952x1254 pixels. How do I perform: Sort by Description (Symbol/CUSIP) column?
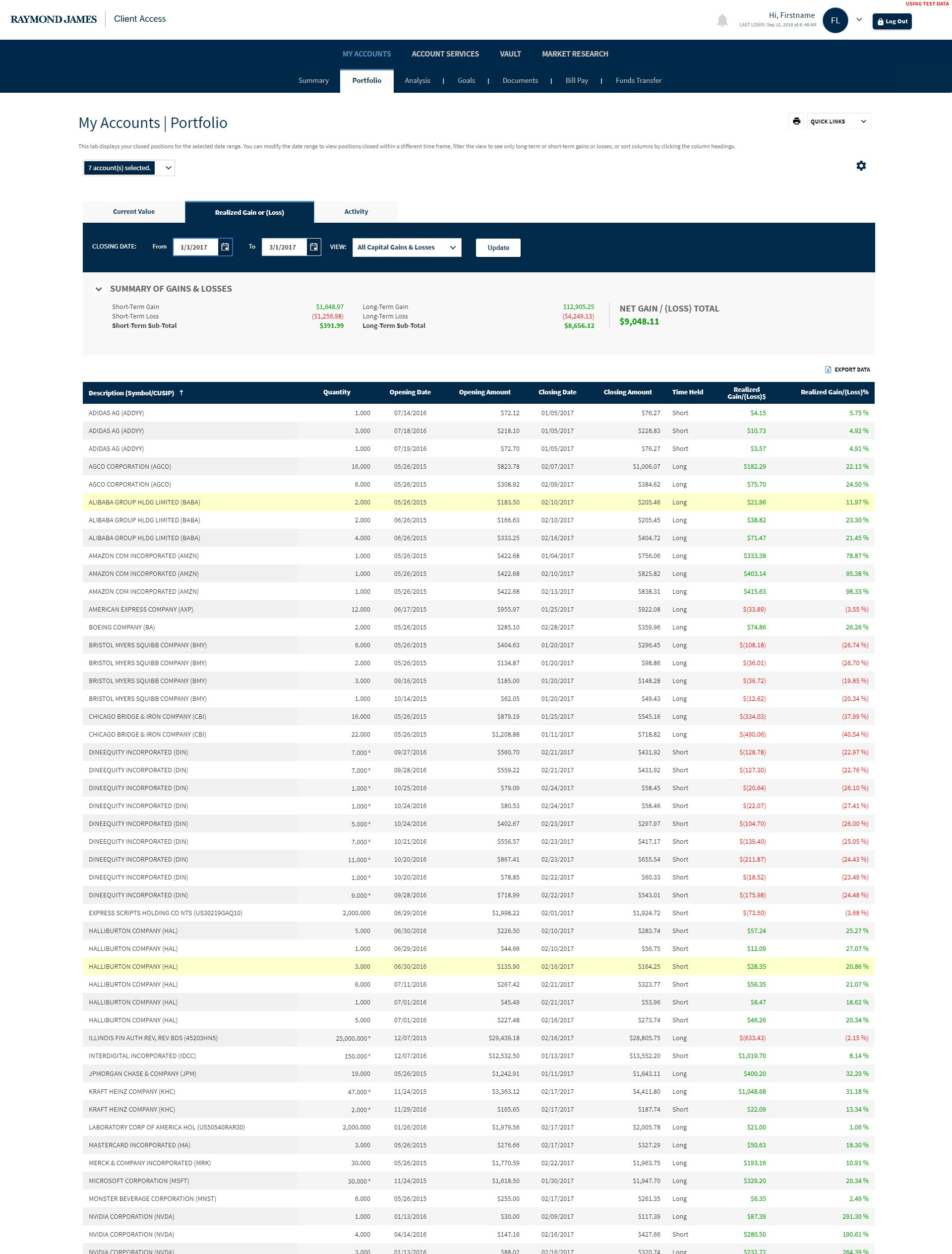[131, 393]
